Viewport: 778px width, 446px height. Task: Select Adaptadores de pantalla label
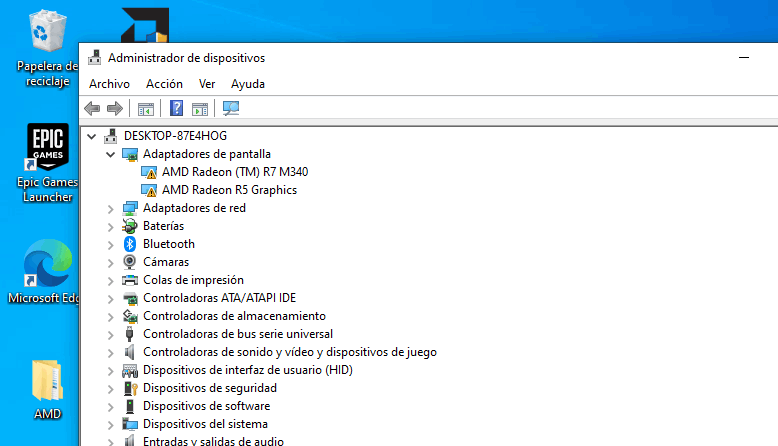tap(207, 154)
